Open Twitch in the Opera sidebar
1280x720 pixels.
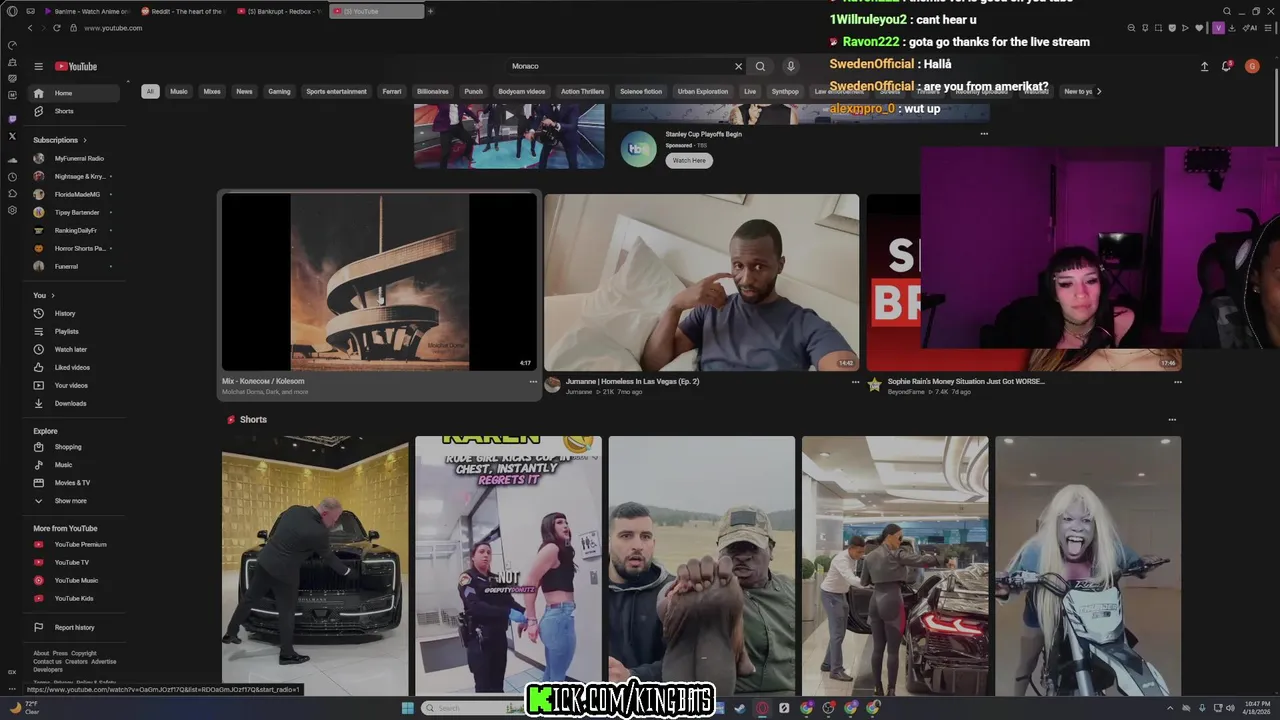point(12,119)
